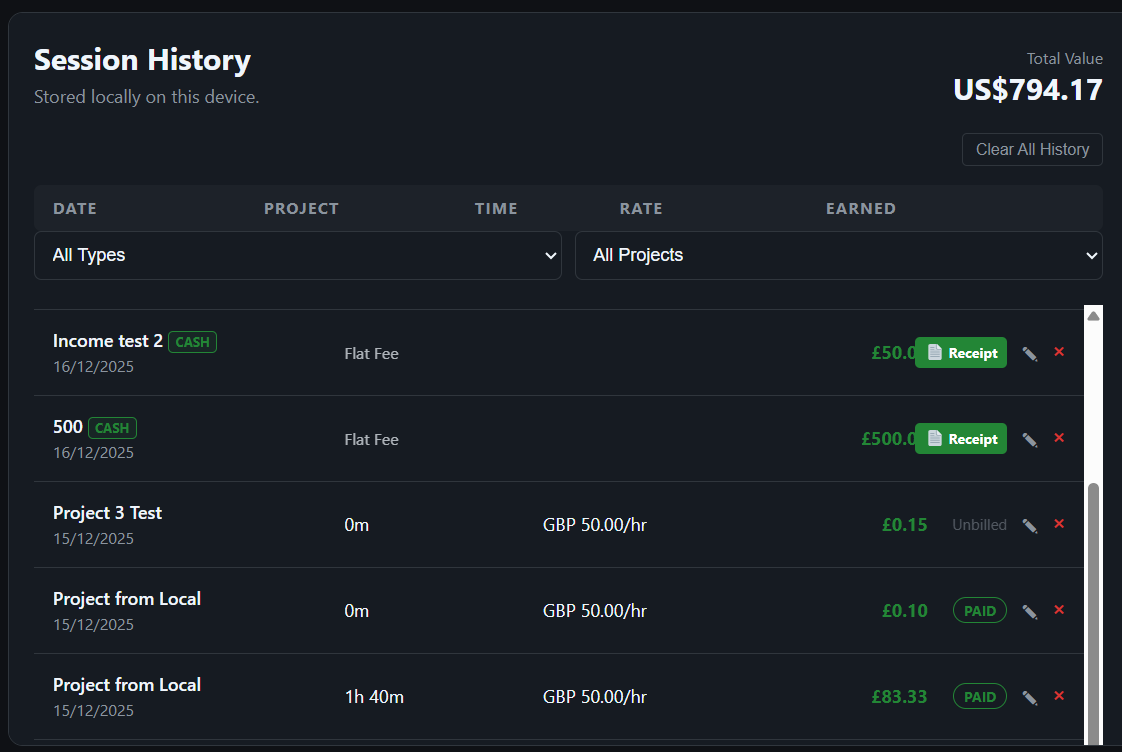Viewport: 1122px width, 752px height.
Task: Sort entries by the DATE column header
Action: tap(75, 208)
